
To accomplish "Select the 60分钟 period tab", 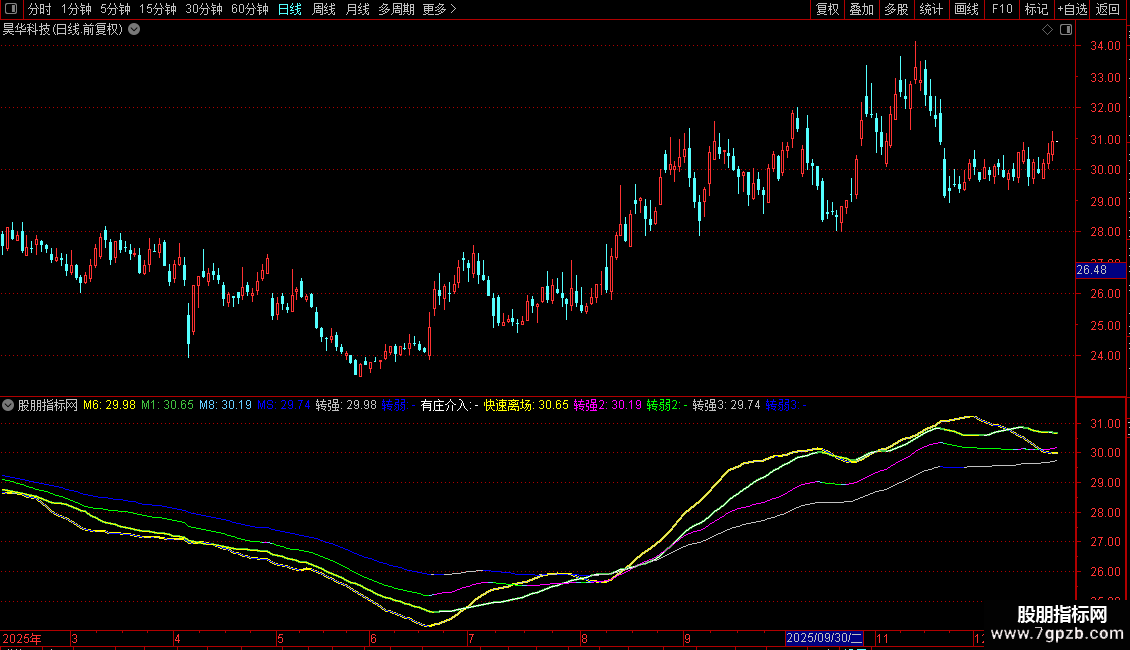I will (x=249, y=10).
